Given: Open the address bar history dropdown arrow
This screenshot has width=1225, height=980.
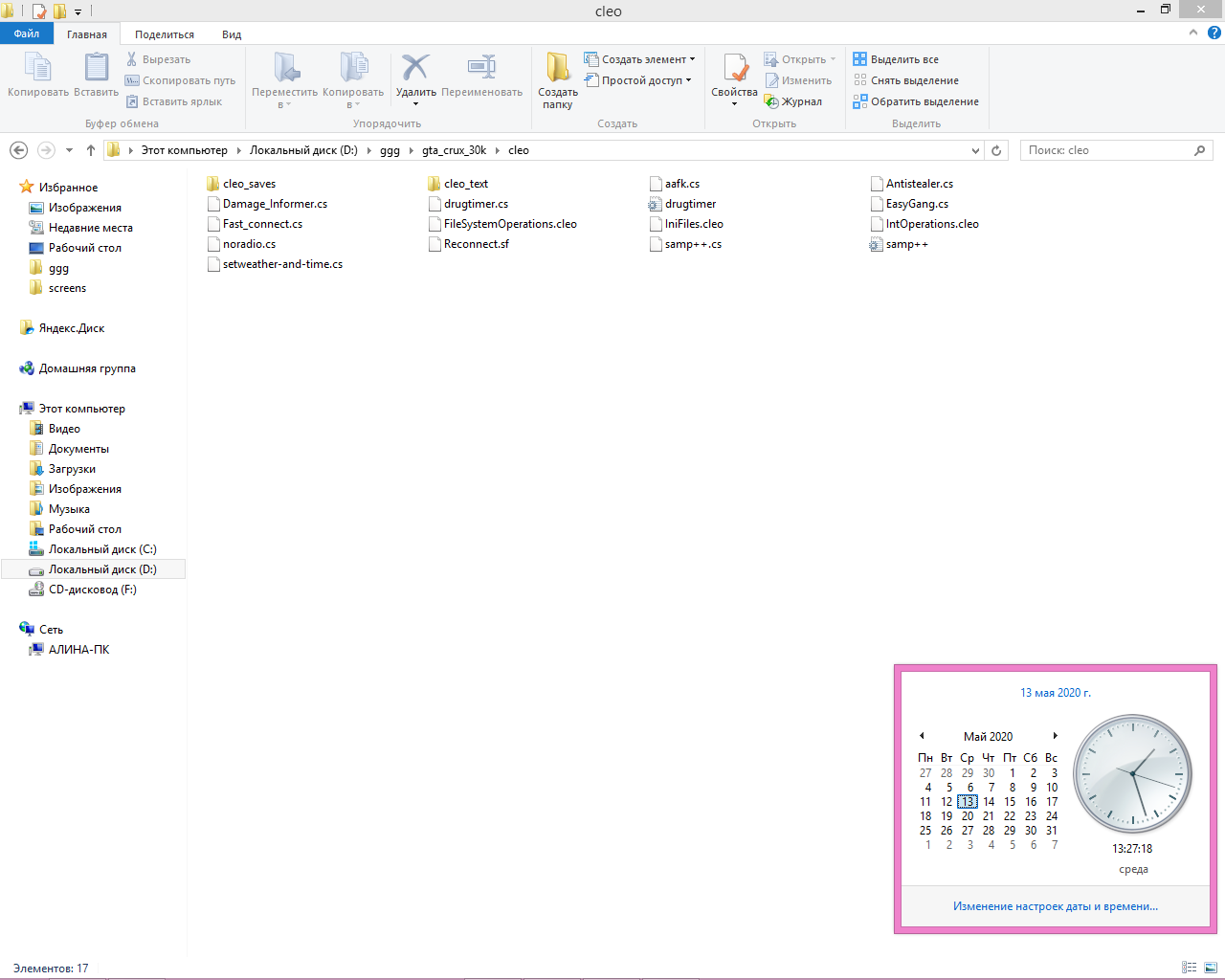Looking at the screenshot, I should click(x=975, y=150).
